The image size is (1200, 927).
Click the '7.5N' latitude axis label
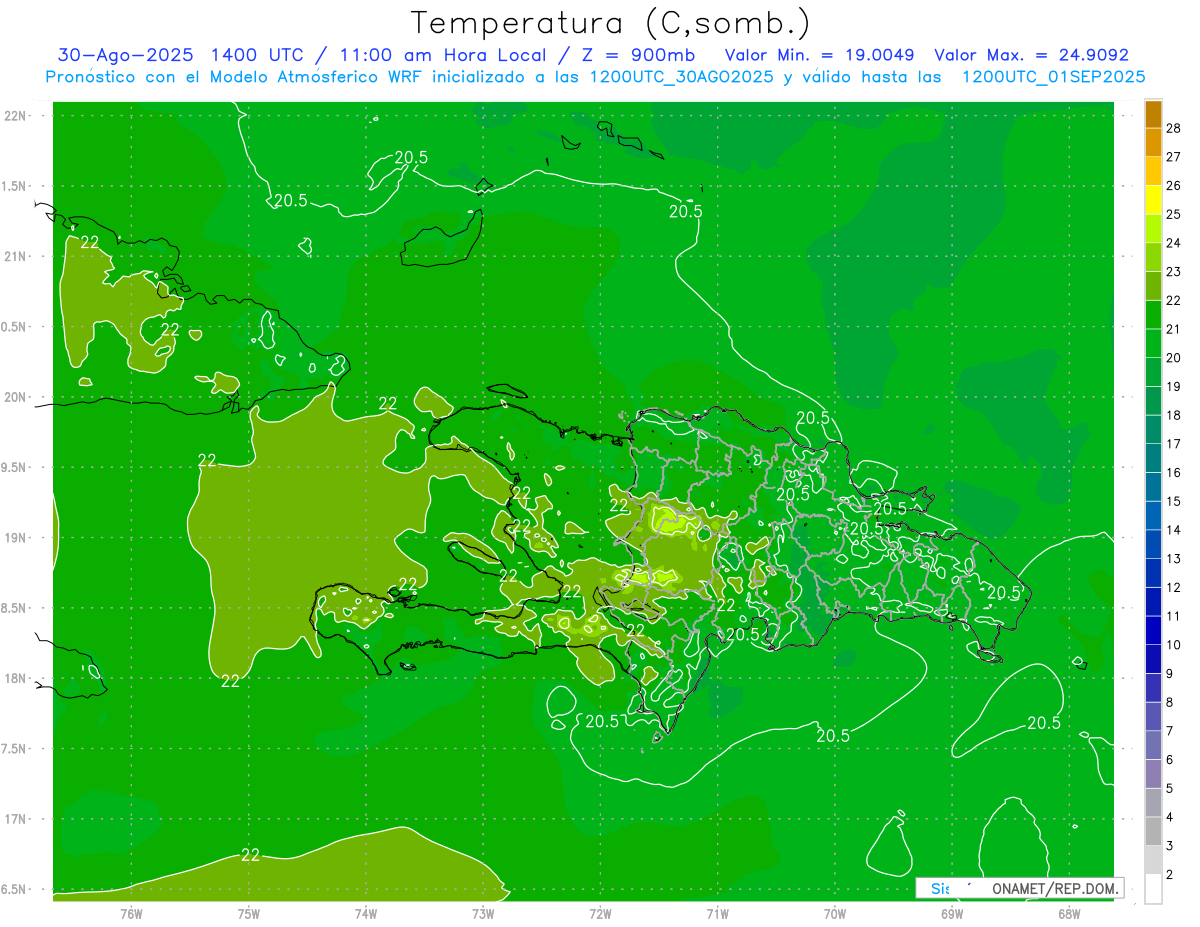tap(14, 749)
